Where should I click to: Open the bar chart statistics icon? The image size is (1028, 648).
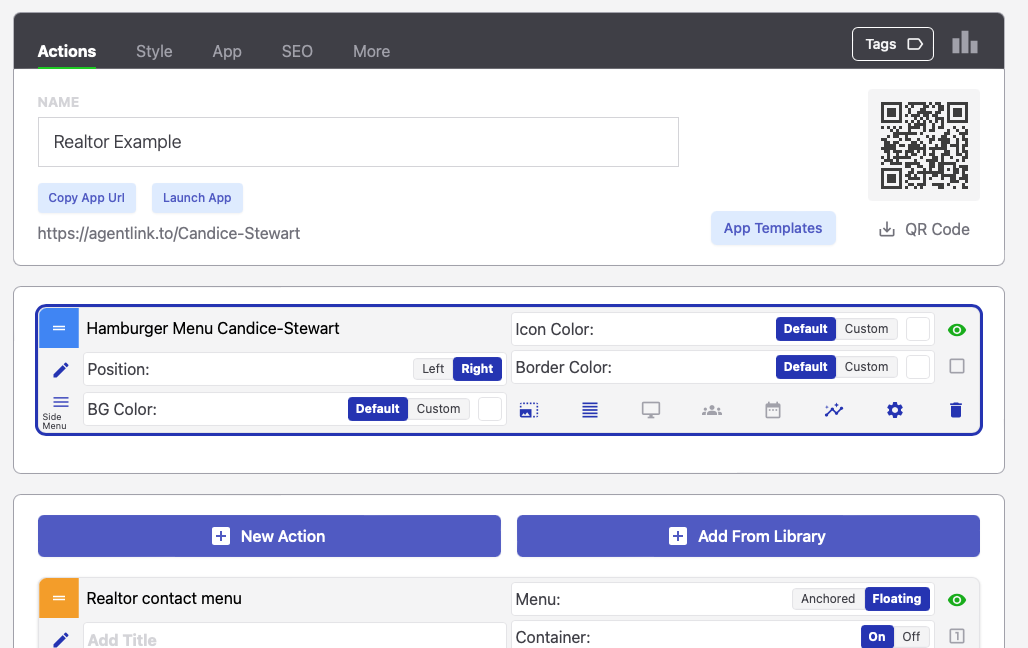[x=964, y=43]
